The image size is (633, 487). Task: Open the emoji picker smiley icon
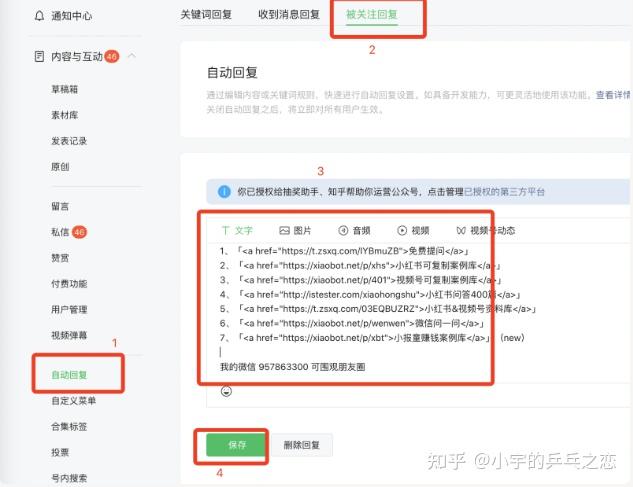[x=226, y=391]
